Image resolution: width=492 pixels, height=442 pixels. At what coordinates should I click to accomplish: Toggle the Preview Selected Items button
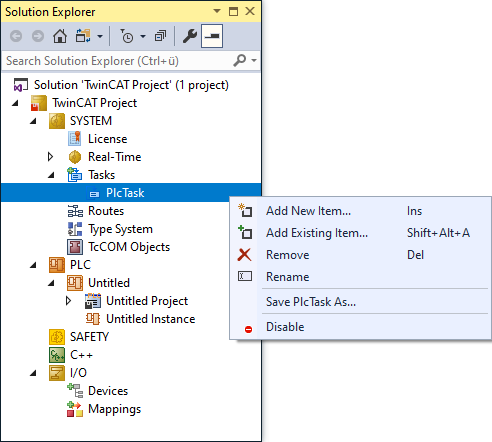[x=212, y=36]
